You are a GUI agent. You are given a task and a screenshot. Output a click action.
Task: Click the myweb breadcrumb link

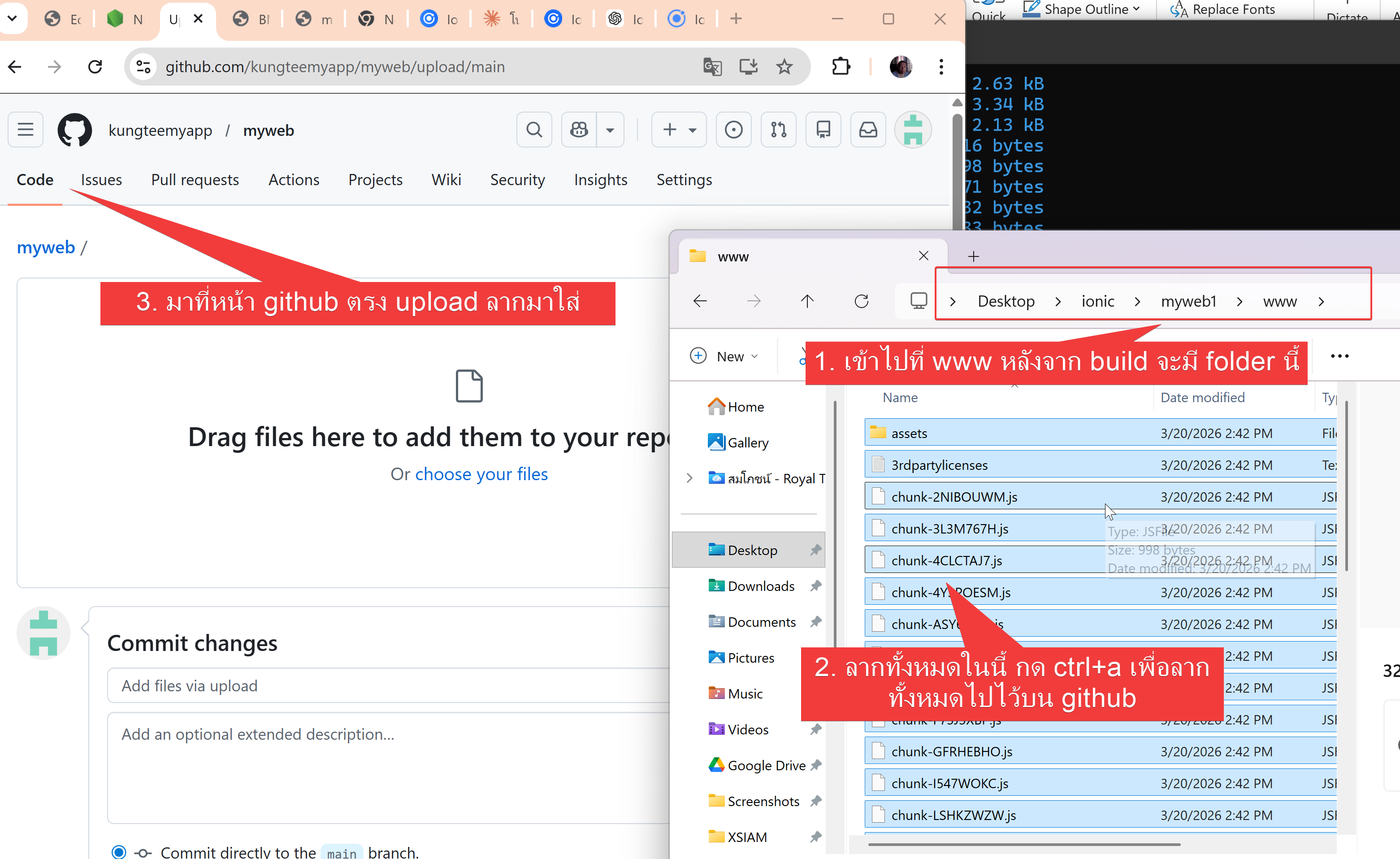point(46,247)
